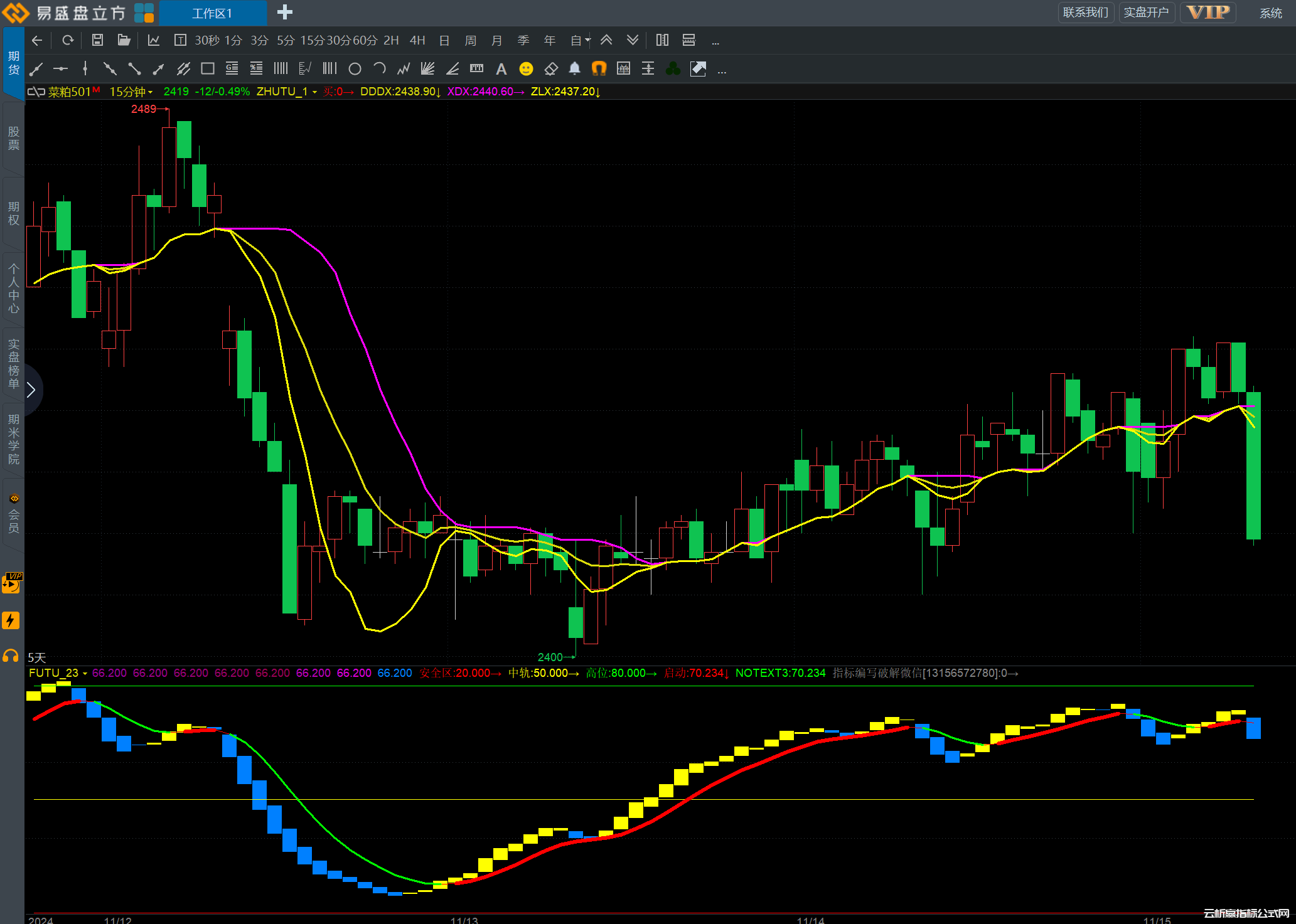The width and height of the screenshot is (1296, 924).
Task: Save the workspace with the floppy disk icon
Action: pyautogui.click(x=97, y=41)
